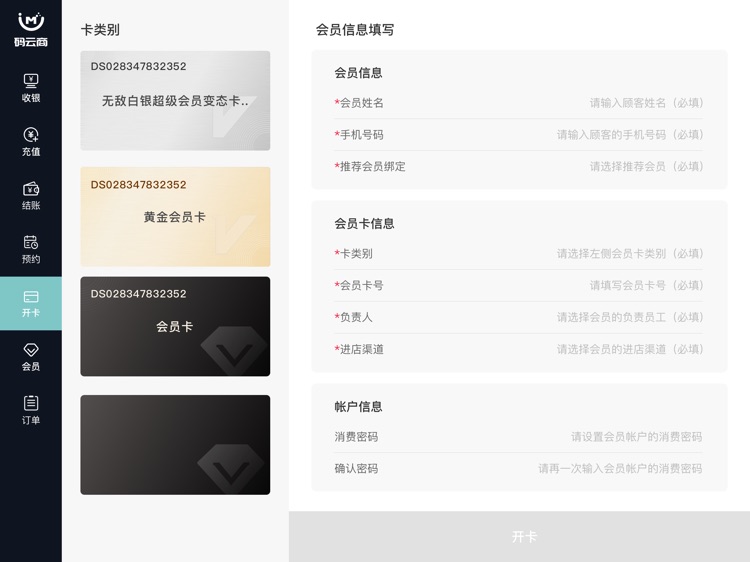
Task: Open the 卡类别 selection field
Action: [x=519, y=253]
